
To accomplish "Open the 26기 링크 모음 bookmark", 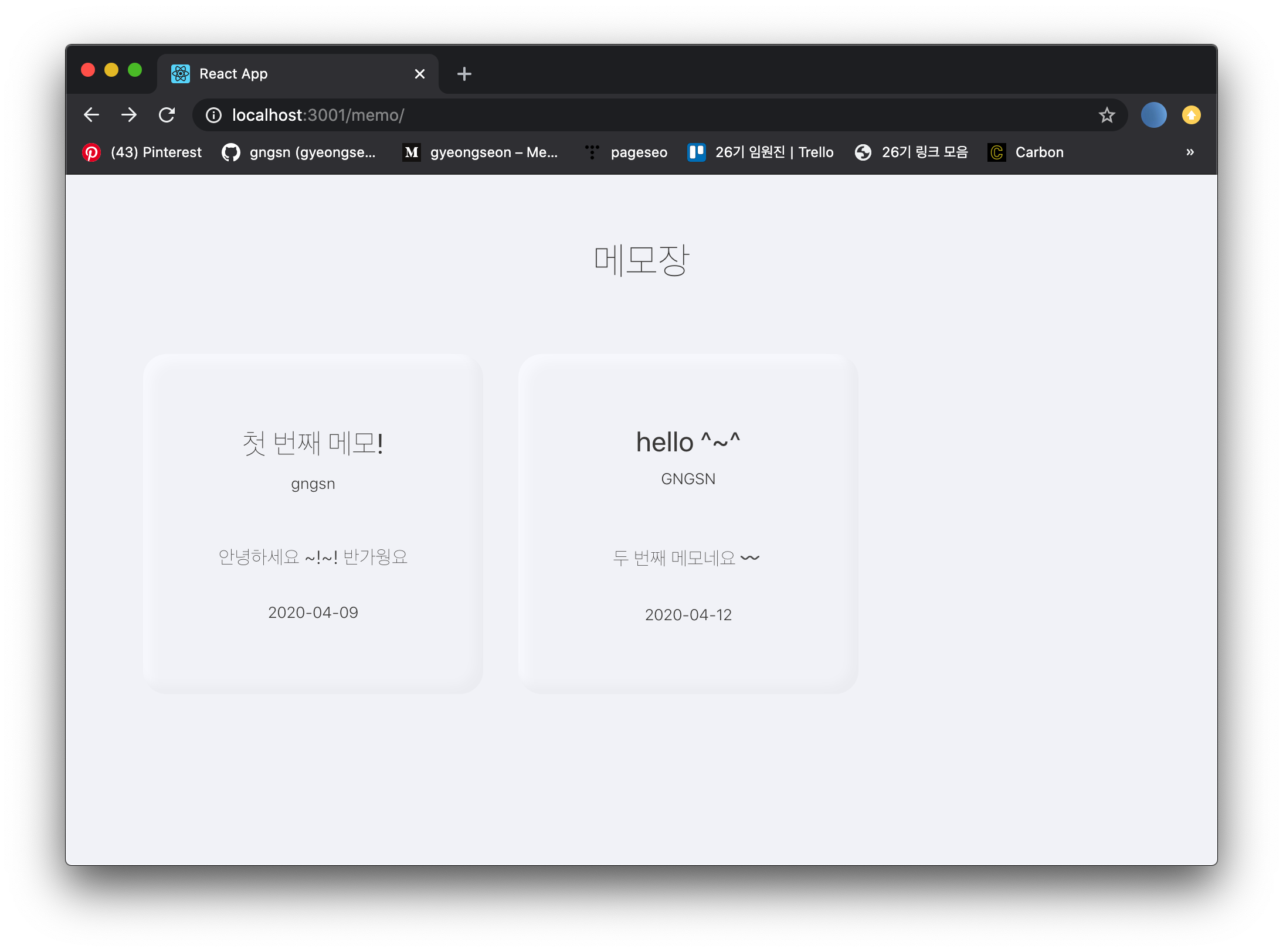I will coord(911,152).
